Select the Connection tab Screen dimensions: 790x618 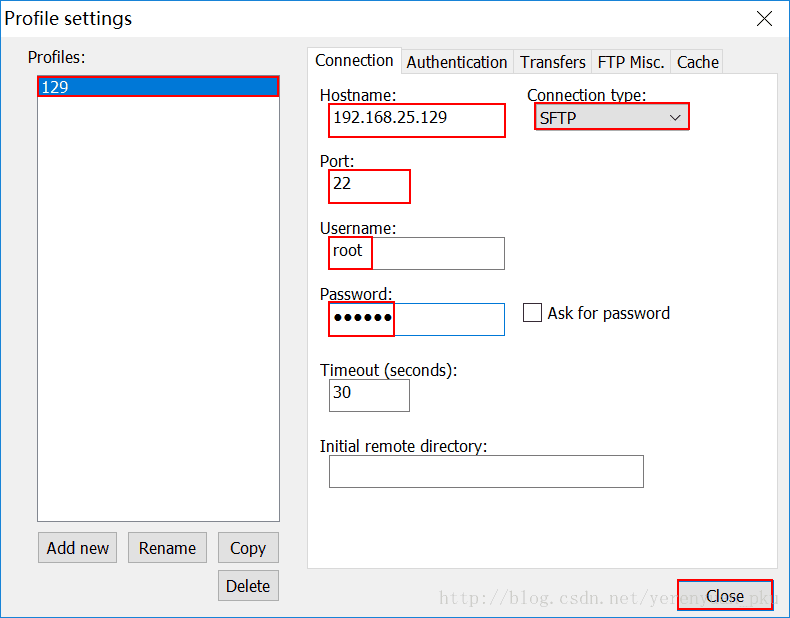354,61
